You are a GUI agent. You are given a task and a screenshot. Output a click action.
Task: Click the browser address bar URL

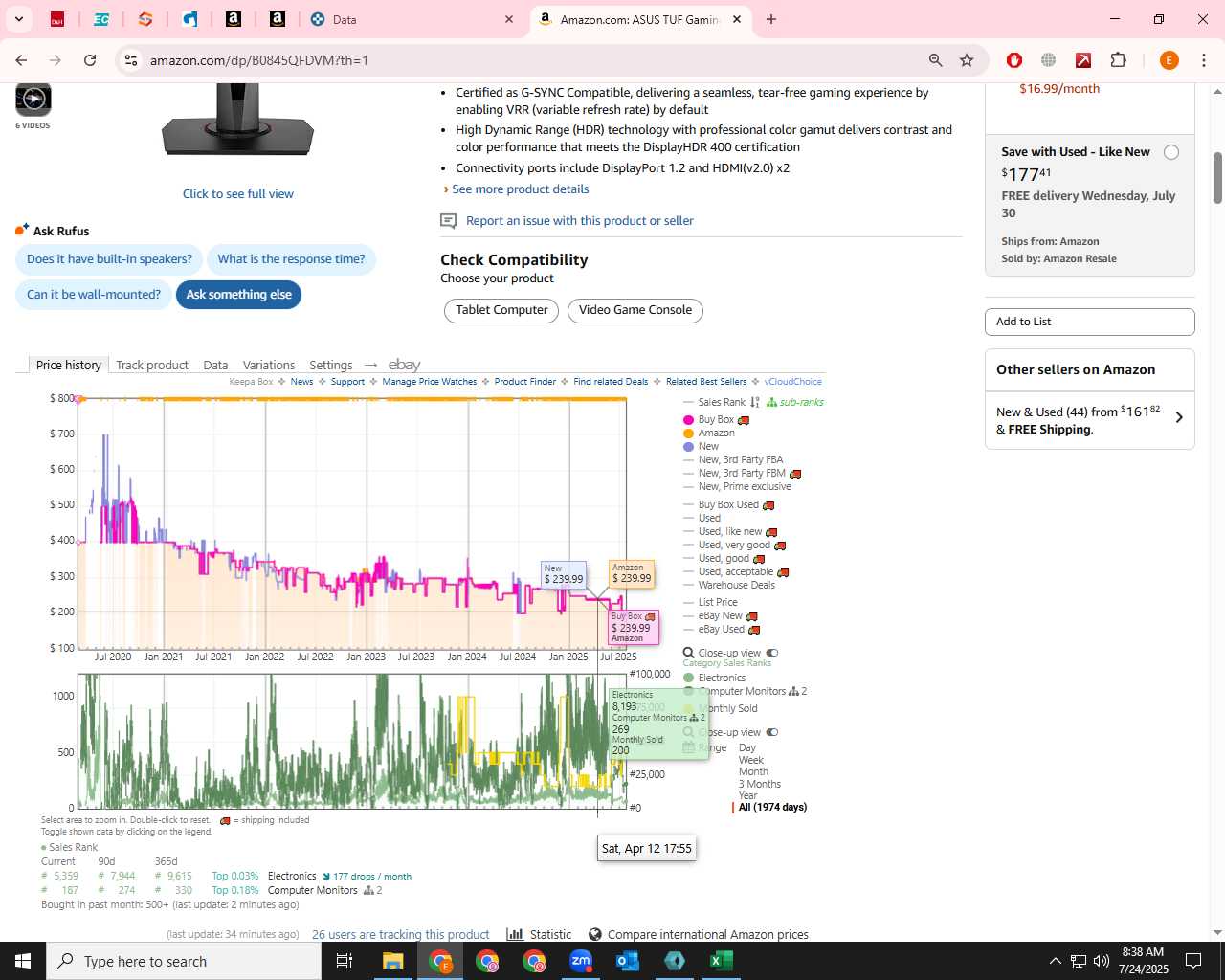tap(259, 60)
